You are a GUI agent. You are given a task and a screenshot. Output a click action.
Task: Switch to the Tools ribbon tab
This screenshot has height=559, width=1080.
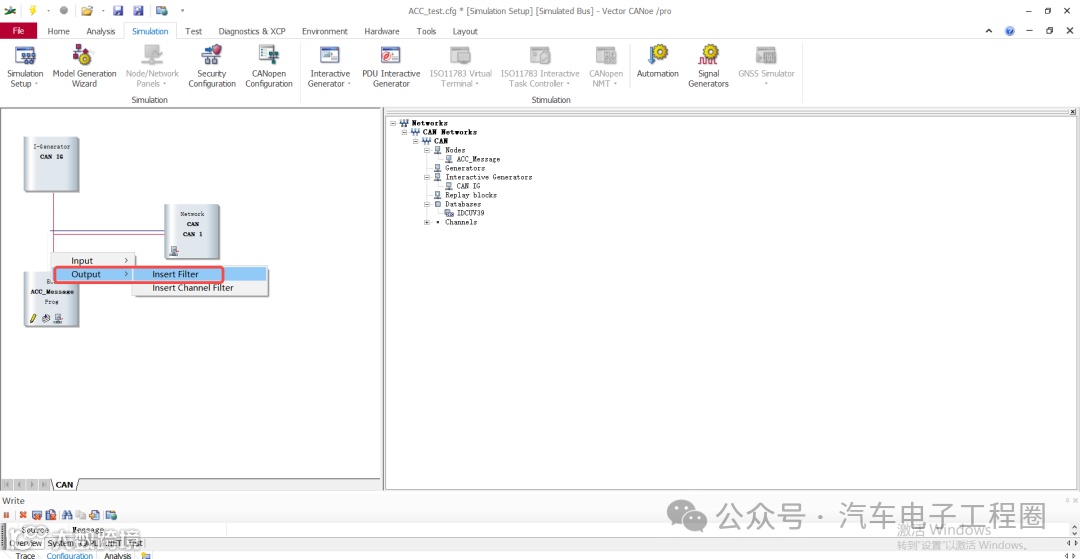click(426, 31)
